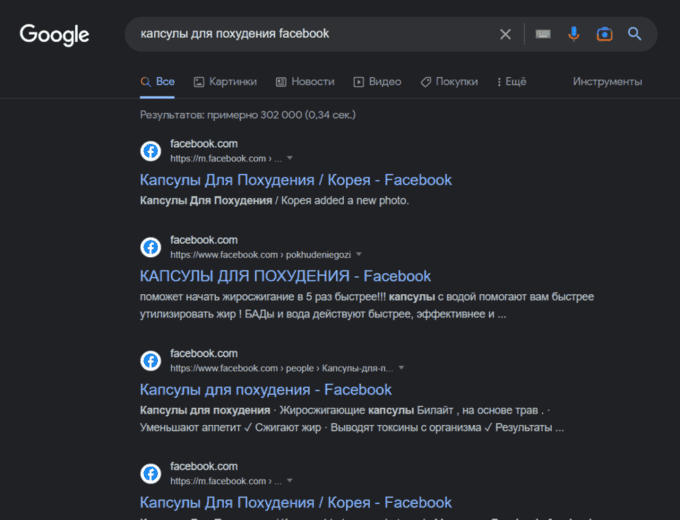Click Facebook favicon of people result
Viewport: 680px width, 520px height.
tap(150, 361)
